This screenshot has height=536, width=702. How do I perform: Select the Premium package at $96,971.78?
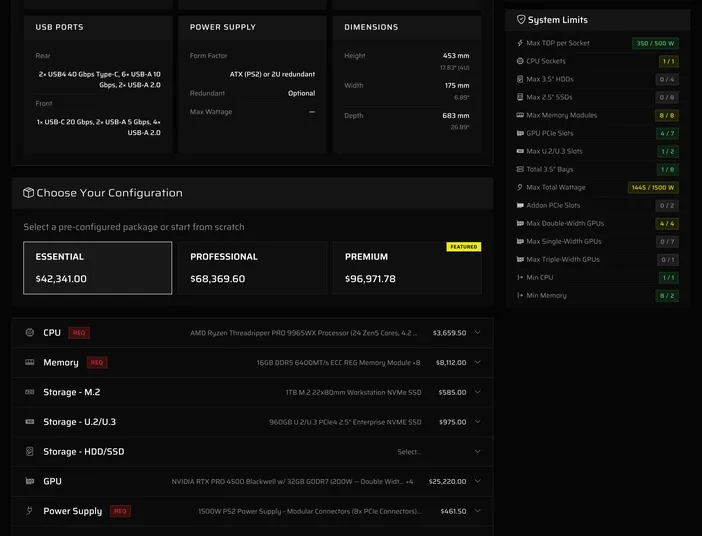(x=407, y=268)
